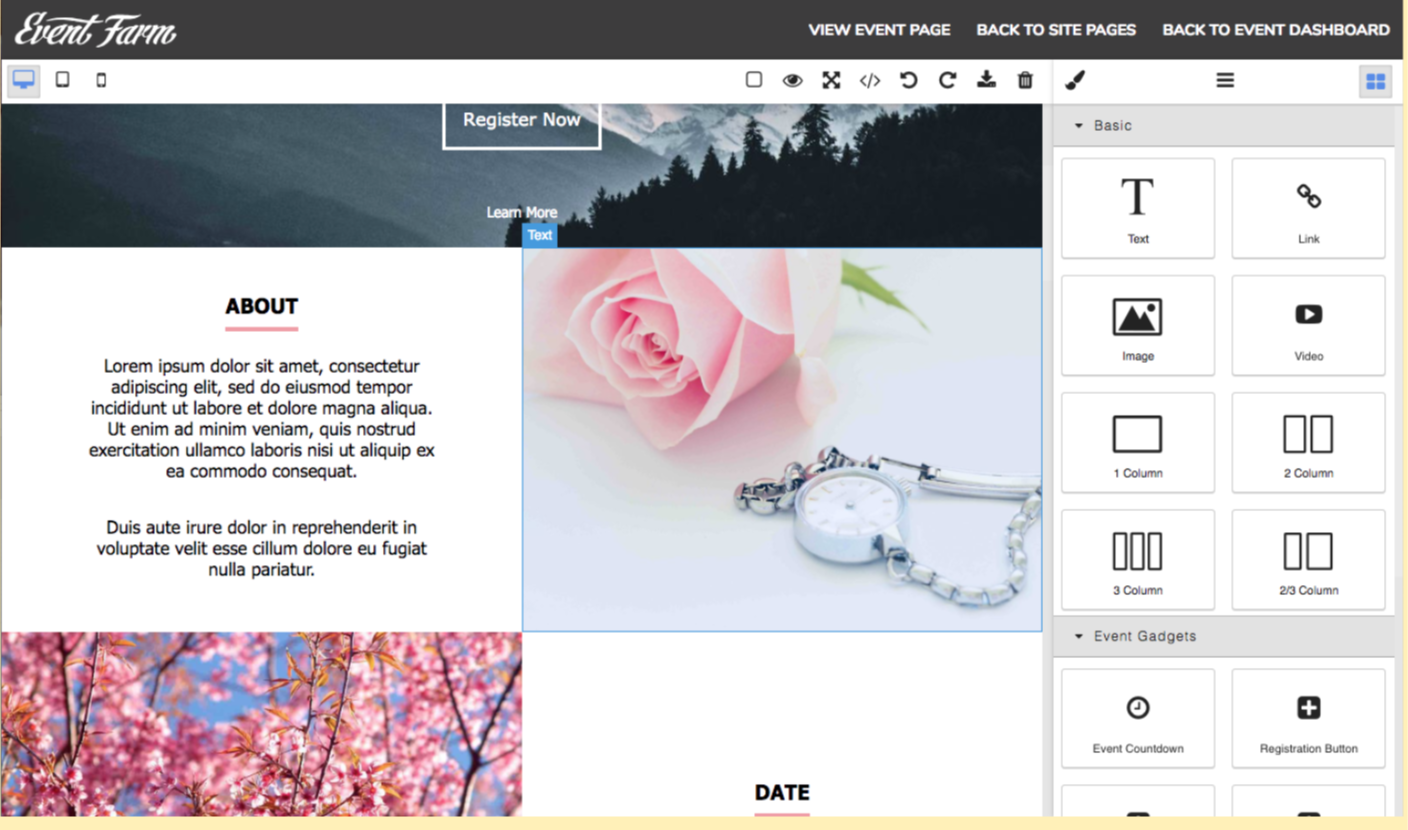Image resolution: width=1408 pixels, height=830 pixels.
Task: Open the layer manager hamburger tab
Action: click(1225, 80)
